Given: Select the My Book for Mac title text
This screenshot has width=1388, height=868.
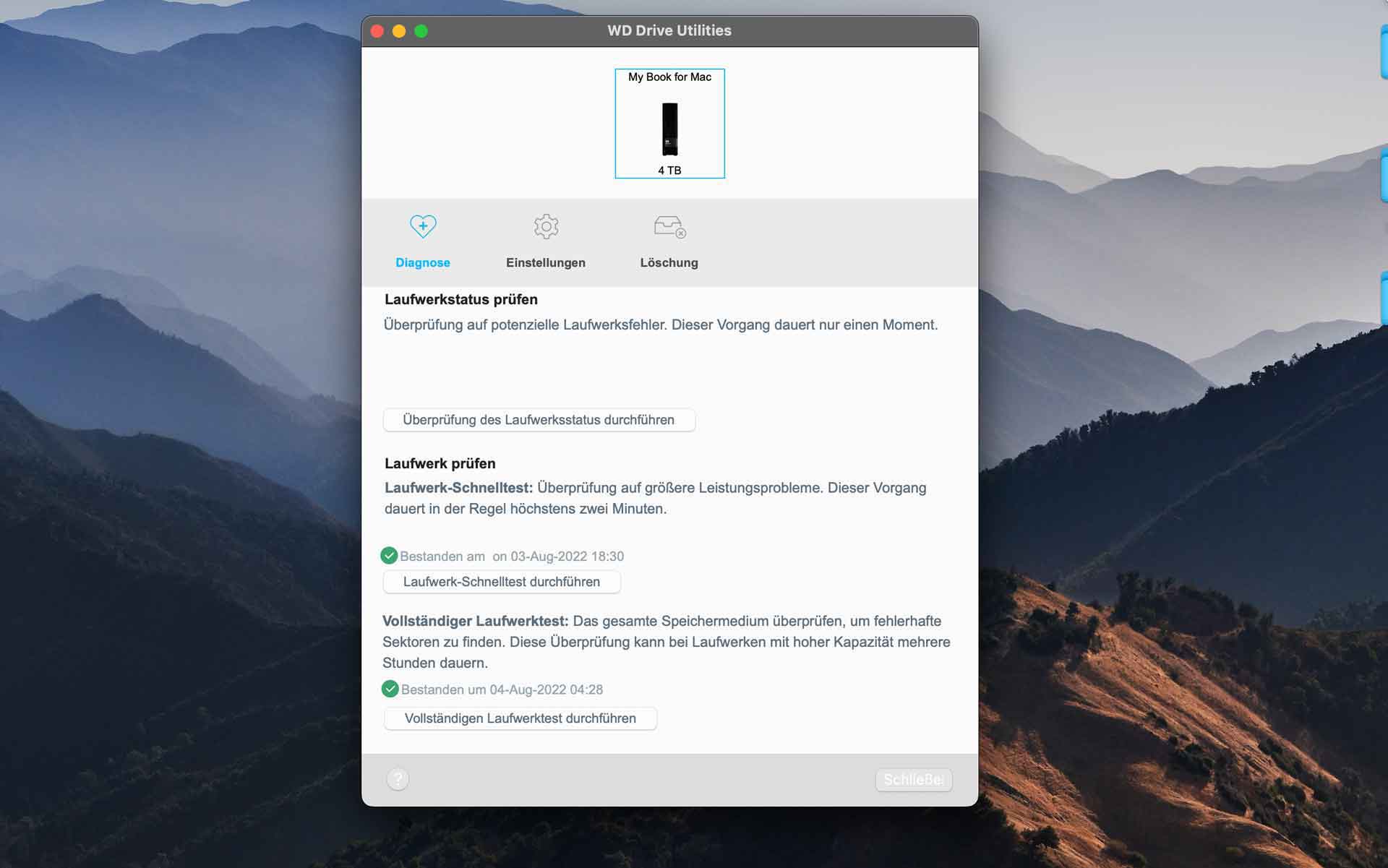Looking at the screenshot, I should pyautogui.click(x=669, y=77).
